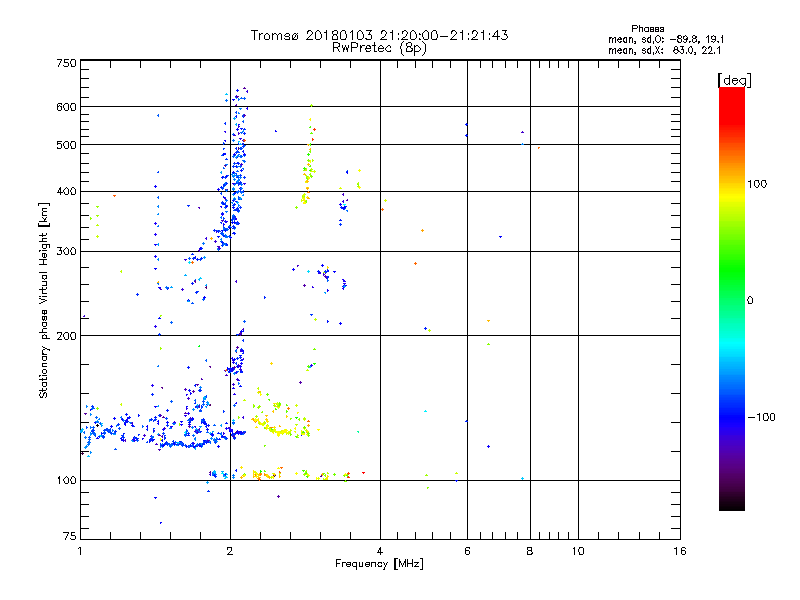Click the y-axis tick label '750'
The image size is (800, 600).
pyautogui.click(x=66, y=63)
